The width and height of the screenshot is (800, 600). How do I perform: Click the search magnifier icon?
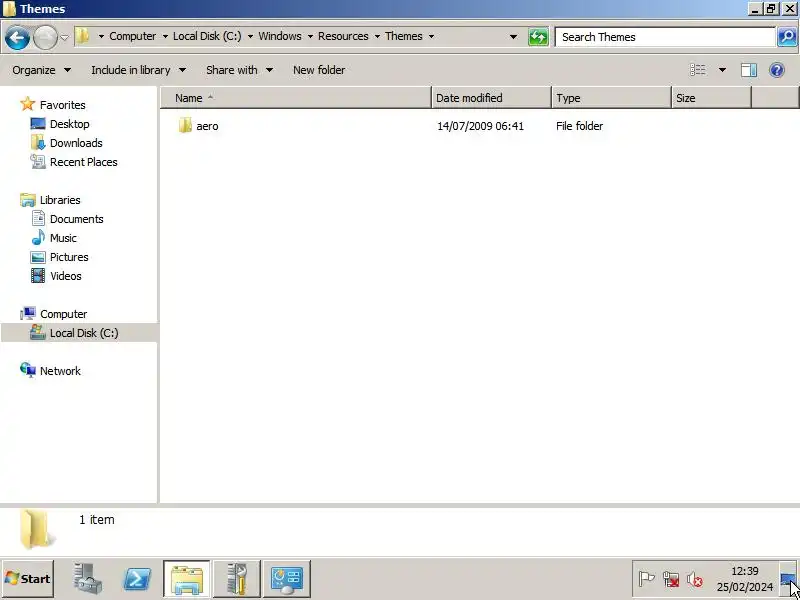point(787,37)
